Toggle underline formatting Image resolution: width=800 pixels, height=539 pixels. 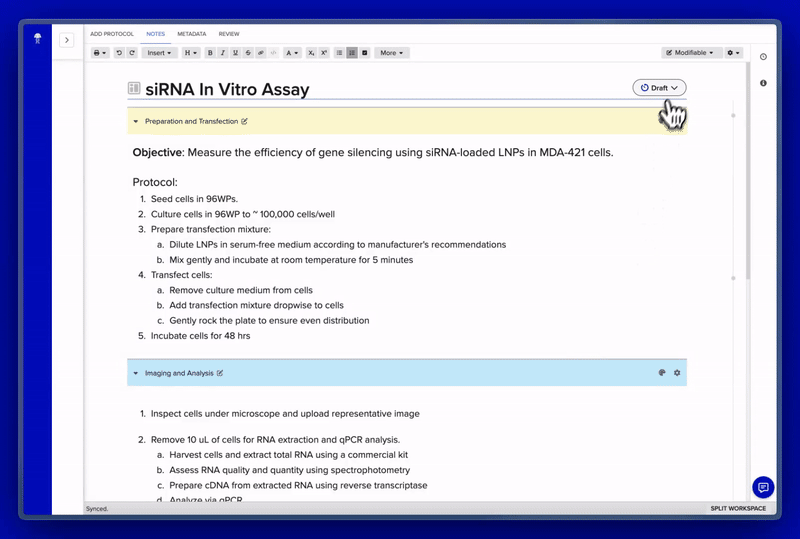click(235, 53)
